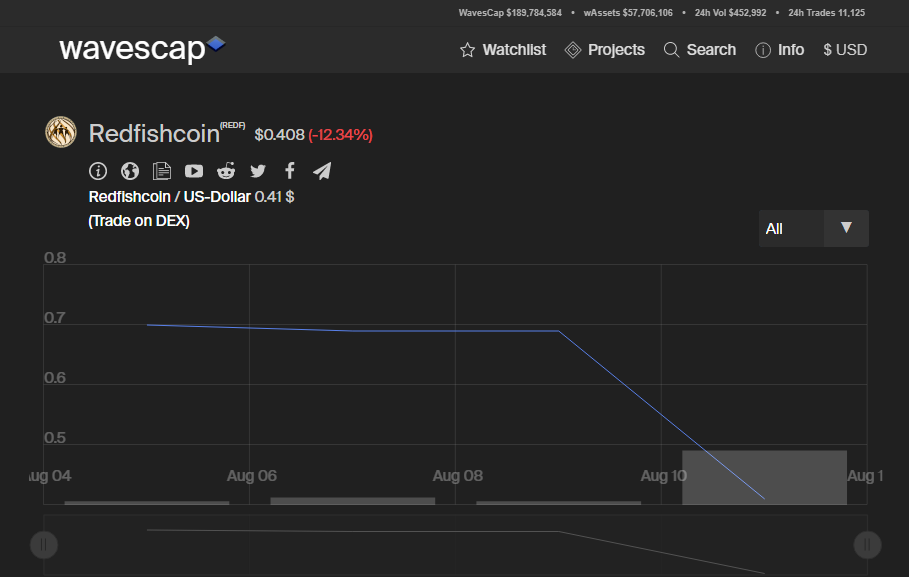Click the Aug 10 volume bar
909x577 pixels.
coord(764,477)
